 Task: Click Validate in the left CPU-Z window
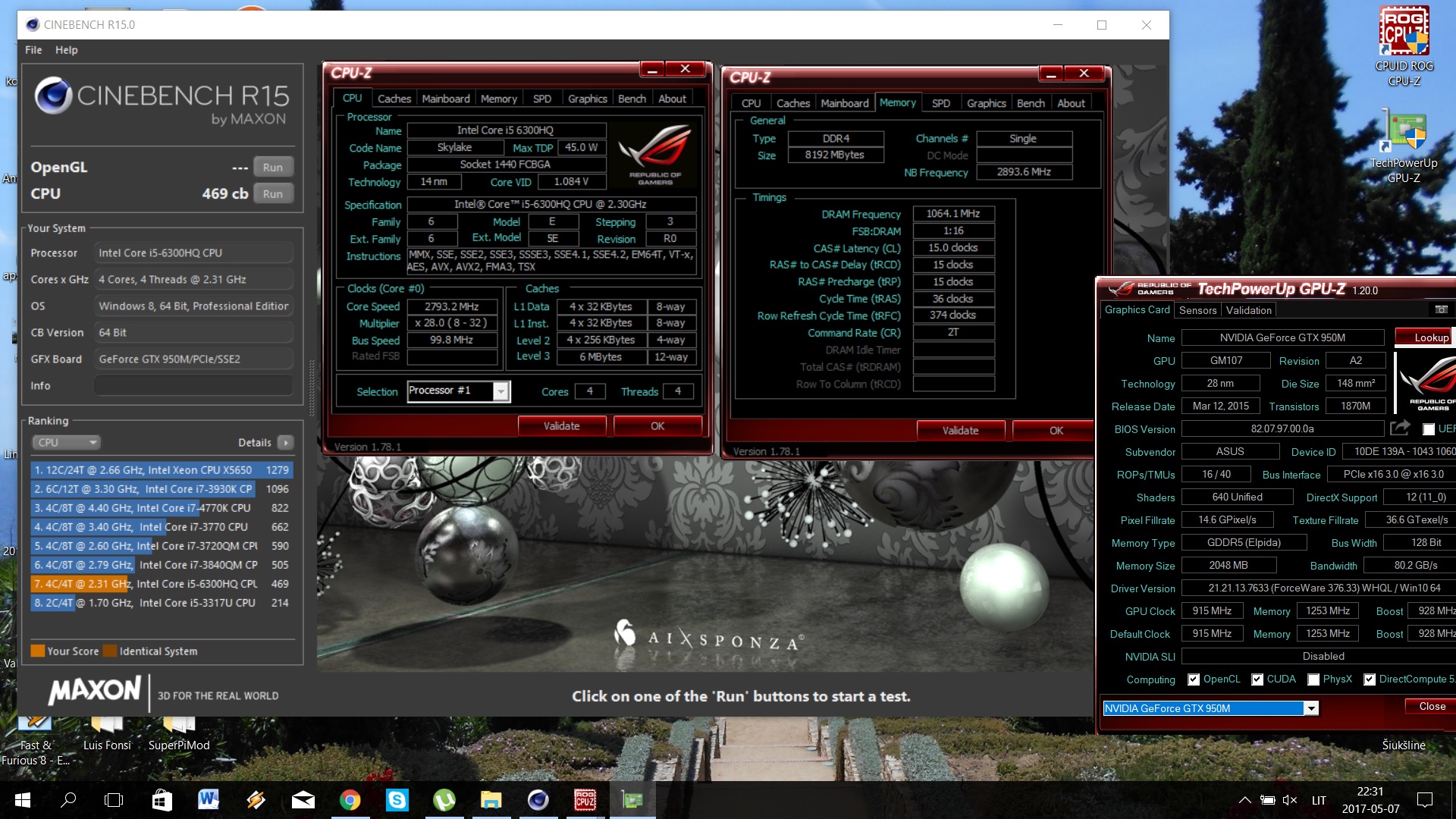[562, 426]
